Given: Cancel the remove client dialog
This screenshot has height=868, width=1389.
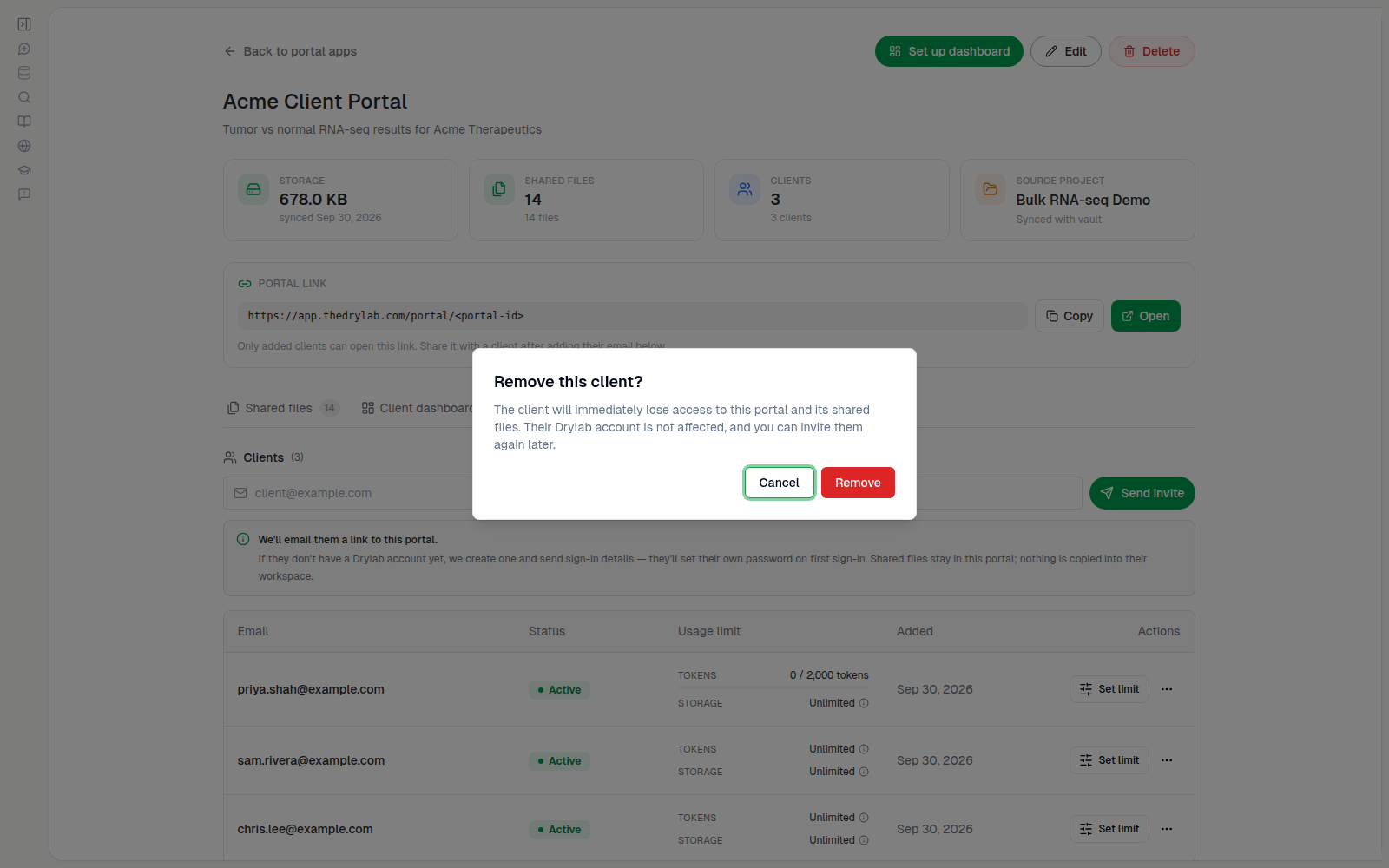Looking at the screenshot, I should (779, 483).
